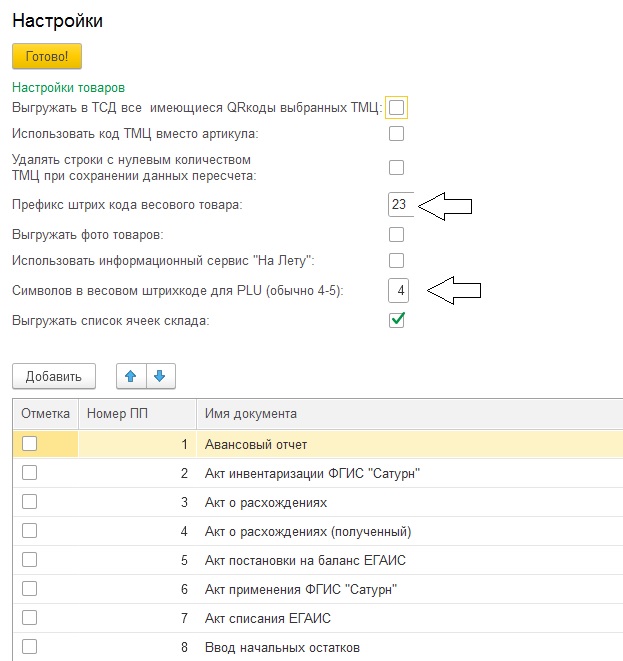Click the move down arrow icon

[161, 376]
